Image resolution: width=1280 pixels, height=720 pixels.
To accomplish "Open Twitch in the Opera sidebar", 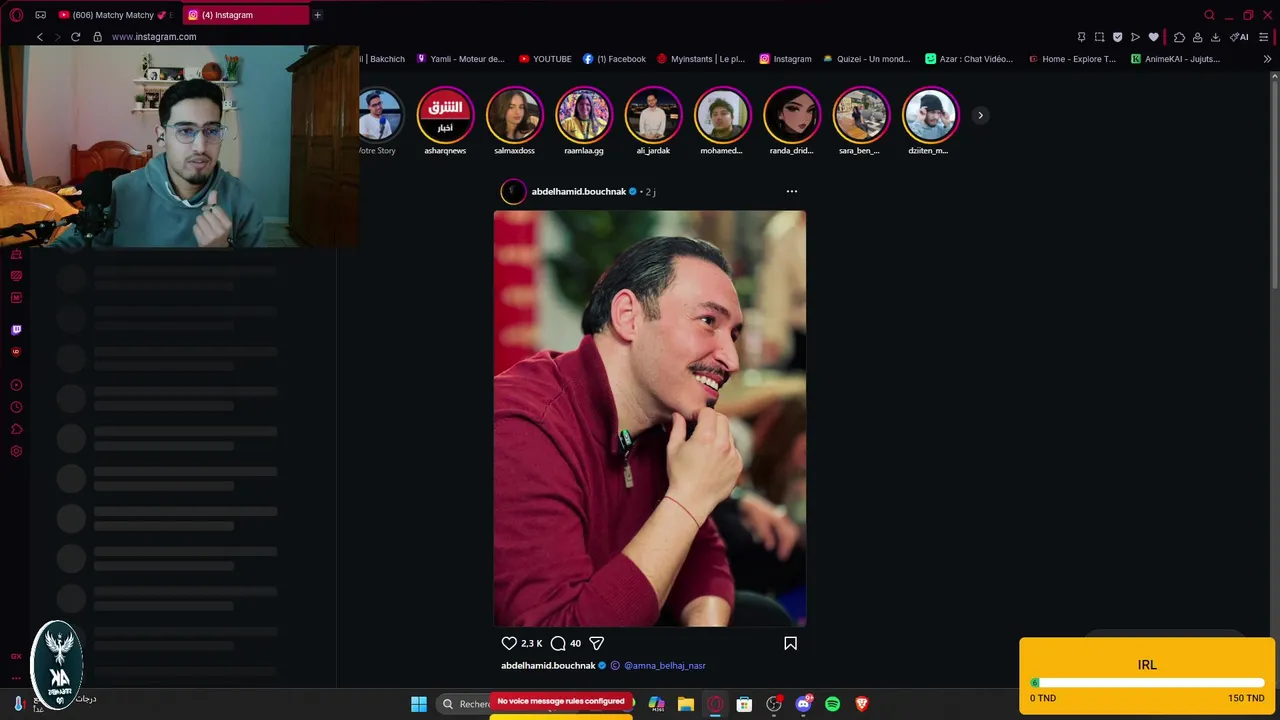I will [16, 330].
